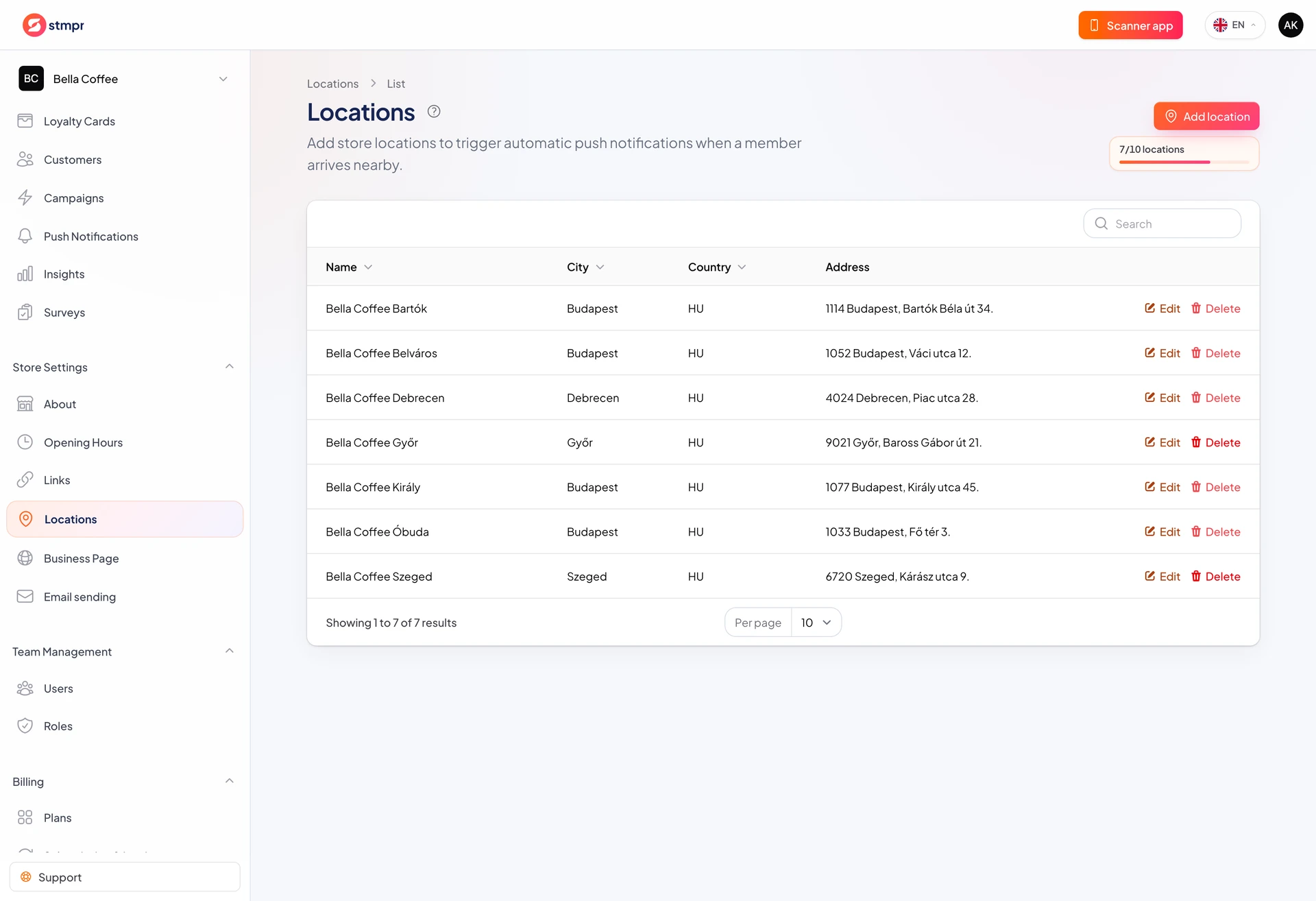Click the magnifier icon in the search box
Viewport: 1316px width, 901px height.
tap(1101, 224)
